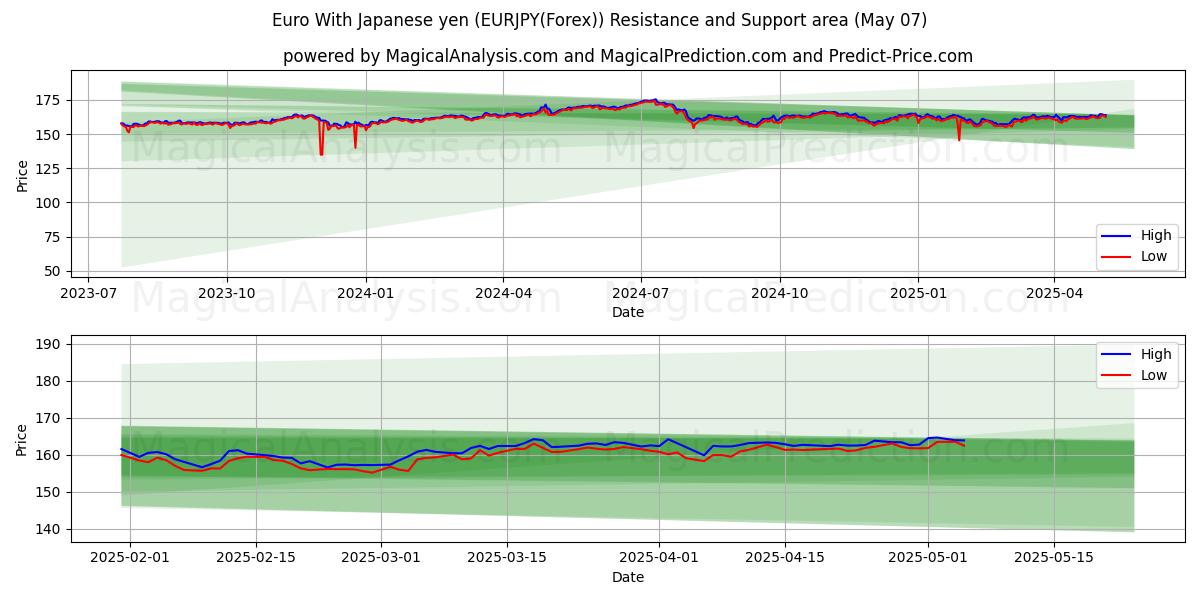Viewport: 1200px width, 600px height.
Task: Click 'High' in the upper chart legend
Action: click(1155, 236)
